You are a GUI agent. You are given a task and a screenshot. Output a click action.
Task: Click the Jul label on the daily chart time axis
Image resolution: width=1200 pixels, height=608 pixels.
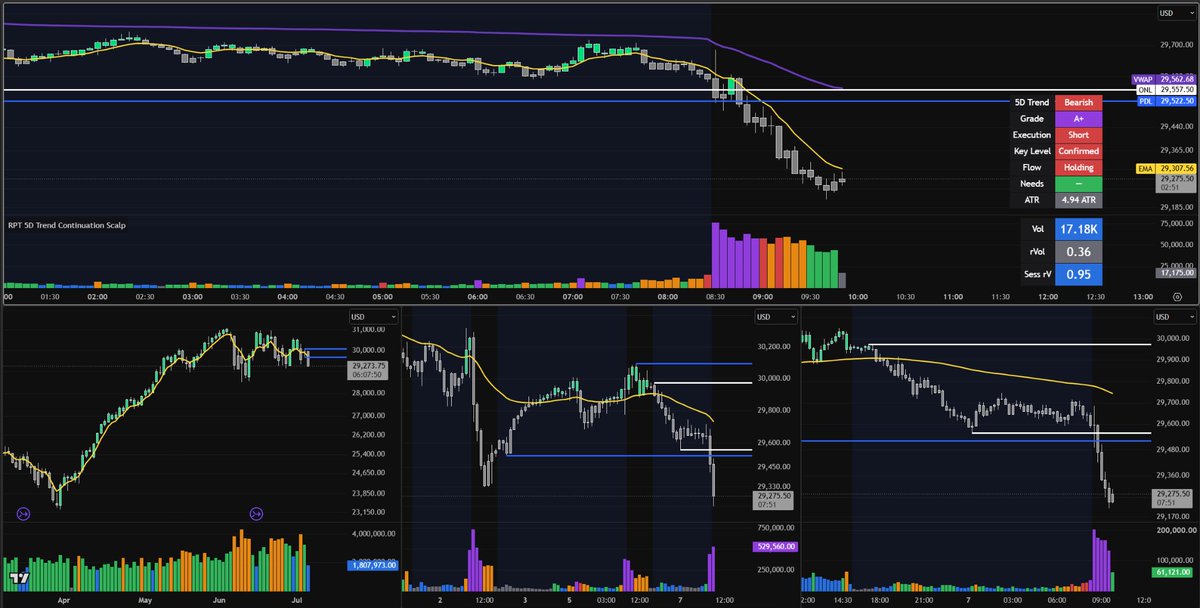[296, 603]
